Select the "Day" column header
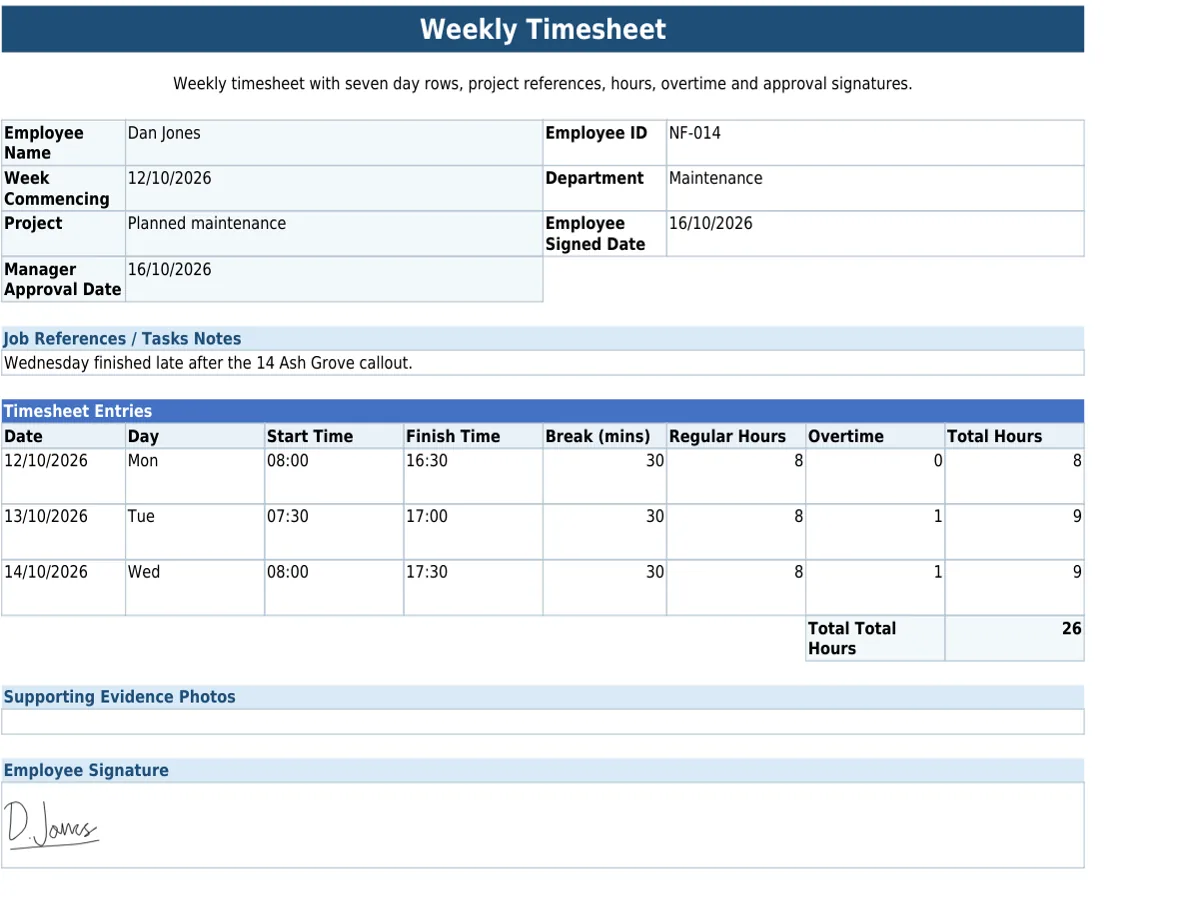 pos(195,436)
